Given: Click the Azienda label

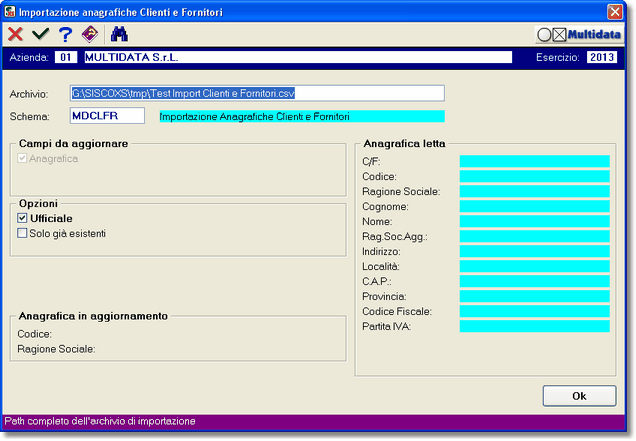Looking at the screenshot, I should tap(29, 57).
